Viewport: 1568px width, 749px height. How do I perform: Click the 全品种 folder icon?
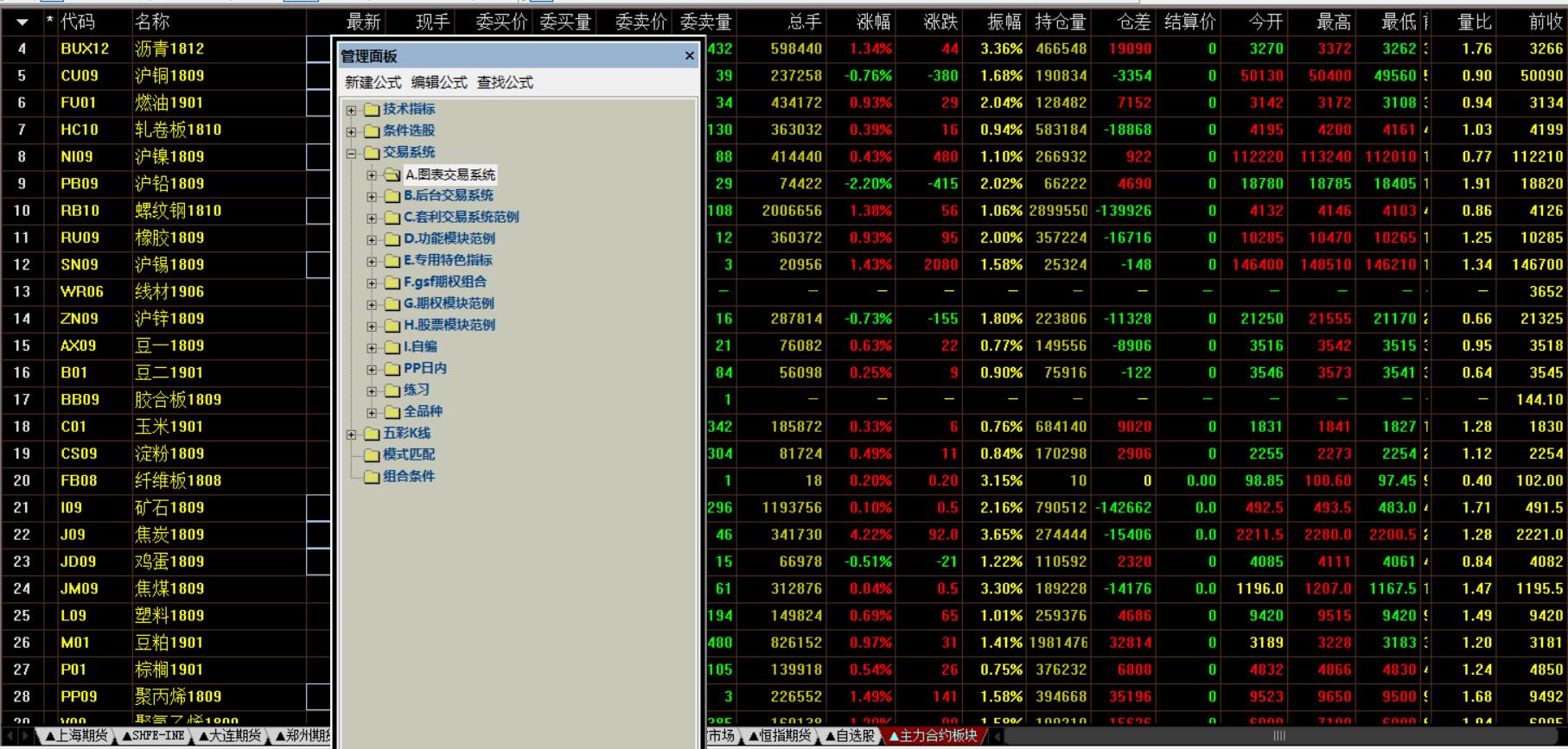[x=393, y=412]
